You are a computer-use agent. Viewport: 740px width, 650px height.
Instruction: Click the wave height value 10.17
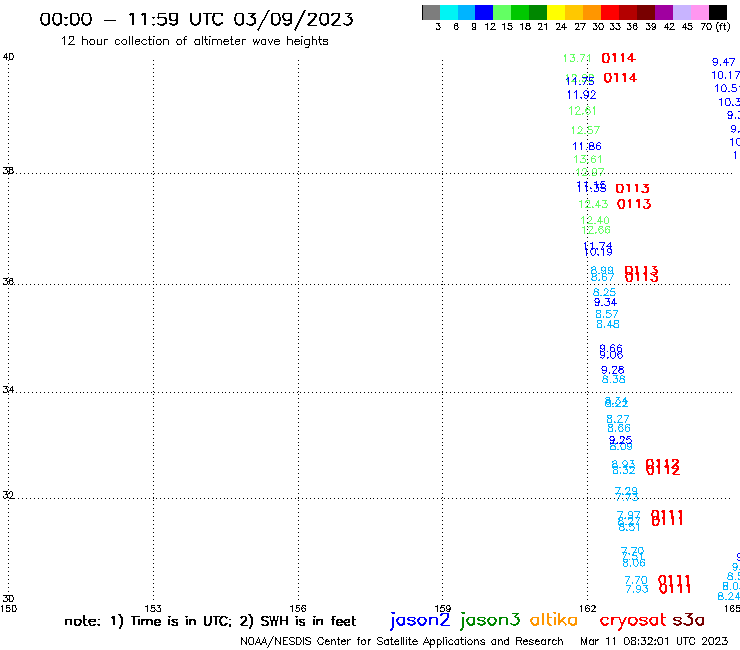click(x=725, y=76)
